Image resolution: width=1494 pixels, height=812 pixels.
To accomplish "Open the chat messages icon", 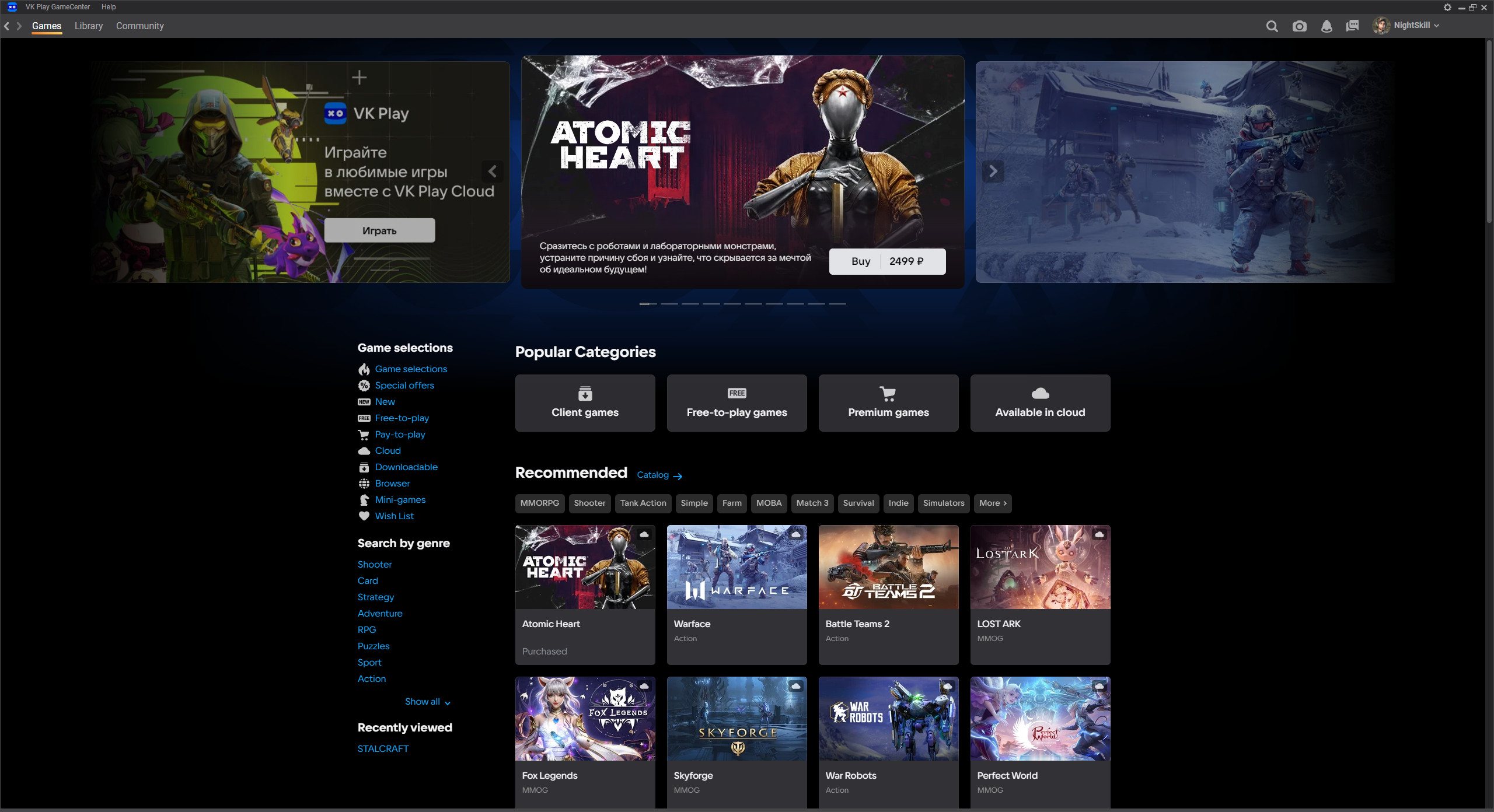I will [x=1352, y=26].
